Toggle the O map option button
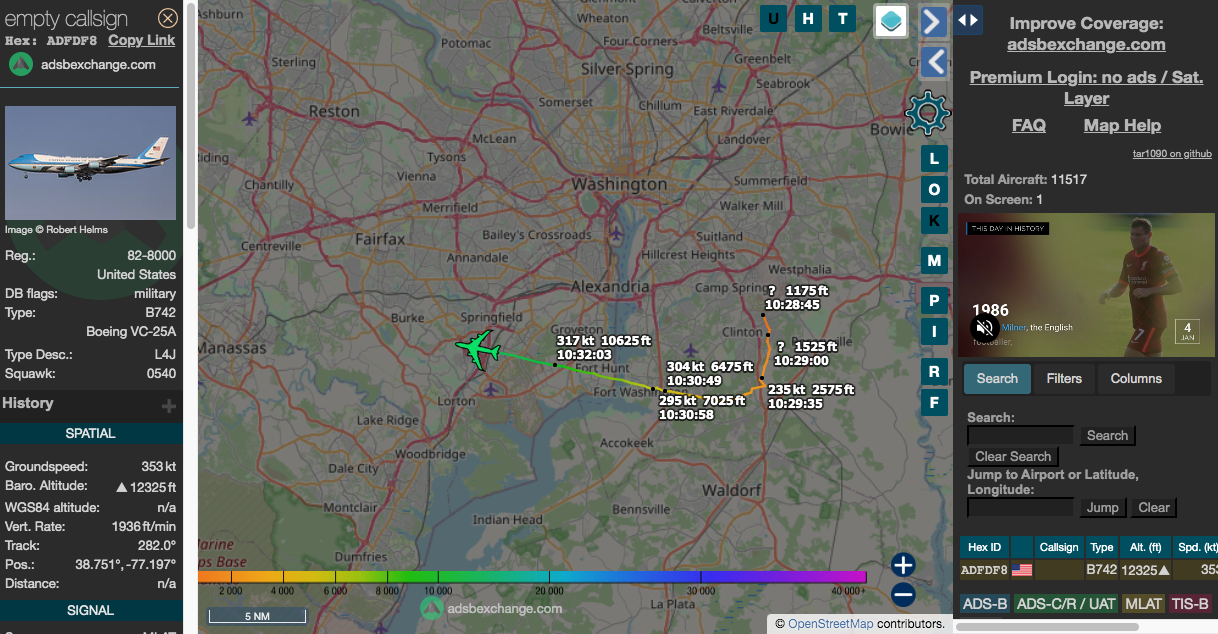 pos(934,189)
